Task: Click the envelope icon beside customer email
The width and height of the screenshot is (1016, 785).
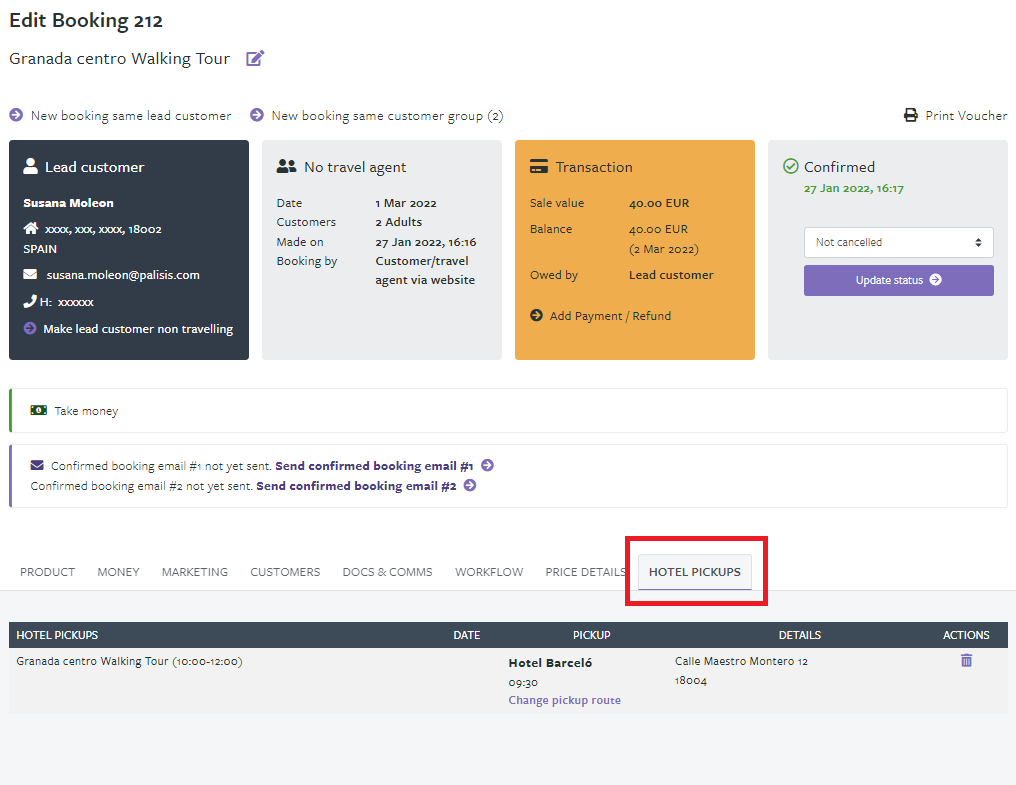Action: 30,274
